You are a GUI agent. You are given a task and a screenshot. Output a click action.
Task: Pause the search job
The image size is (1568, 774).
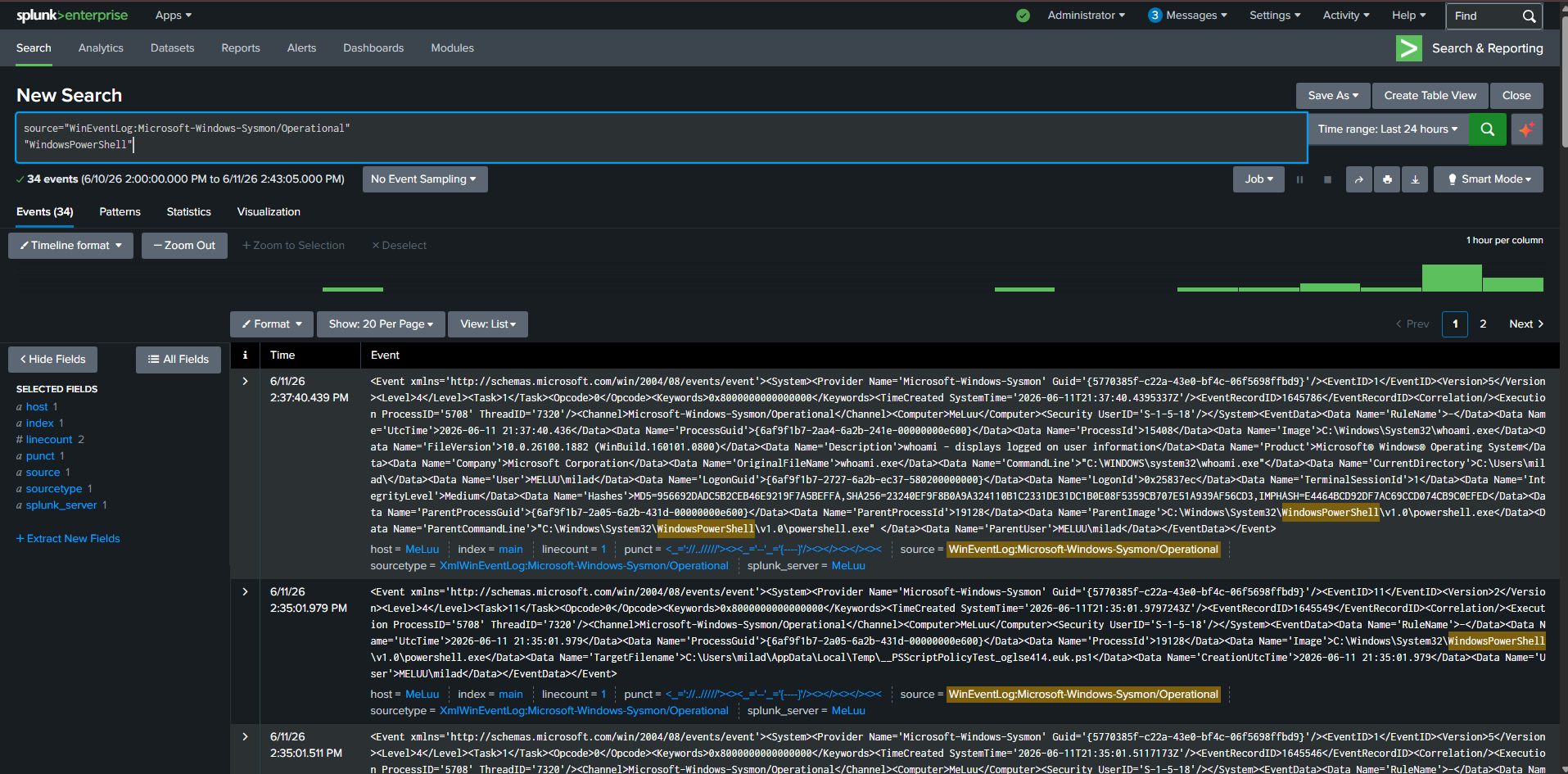1299,179
